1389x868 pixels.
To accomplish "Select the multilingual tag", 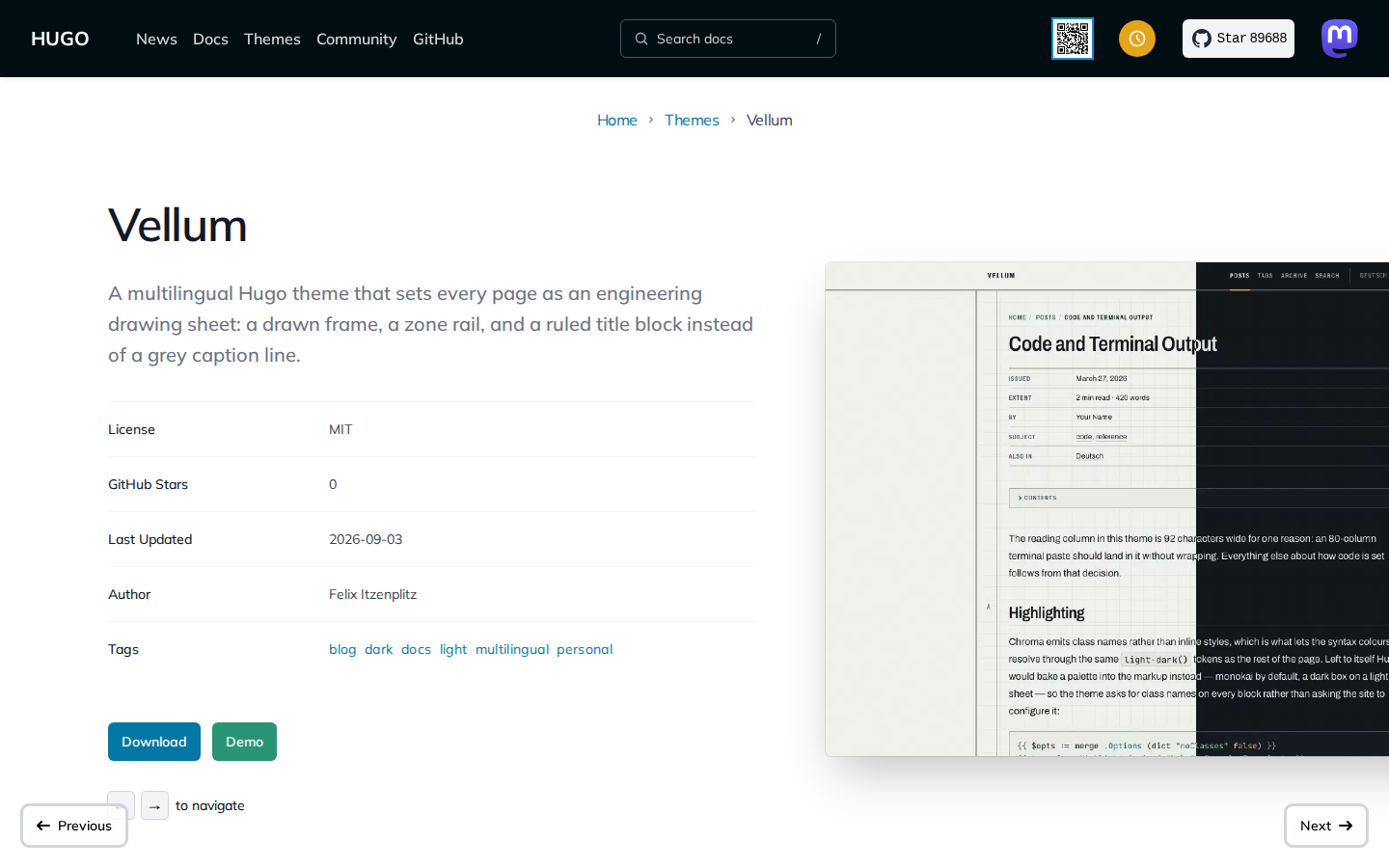I will [512, 649].
